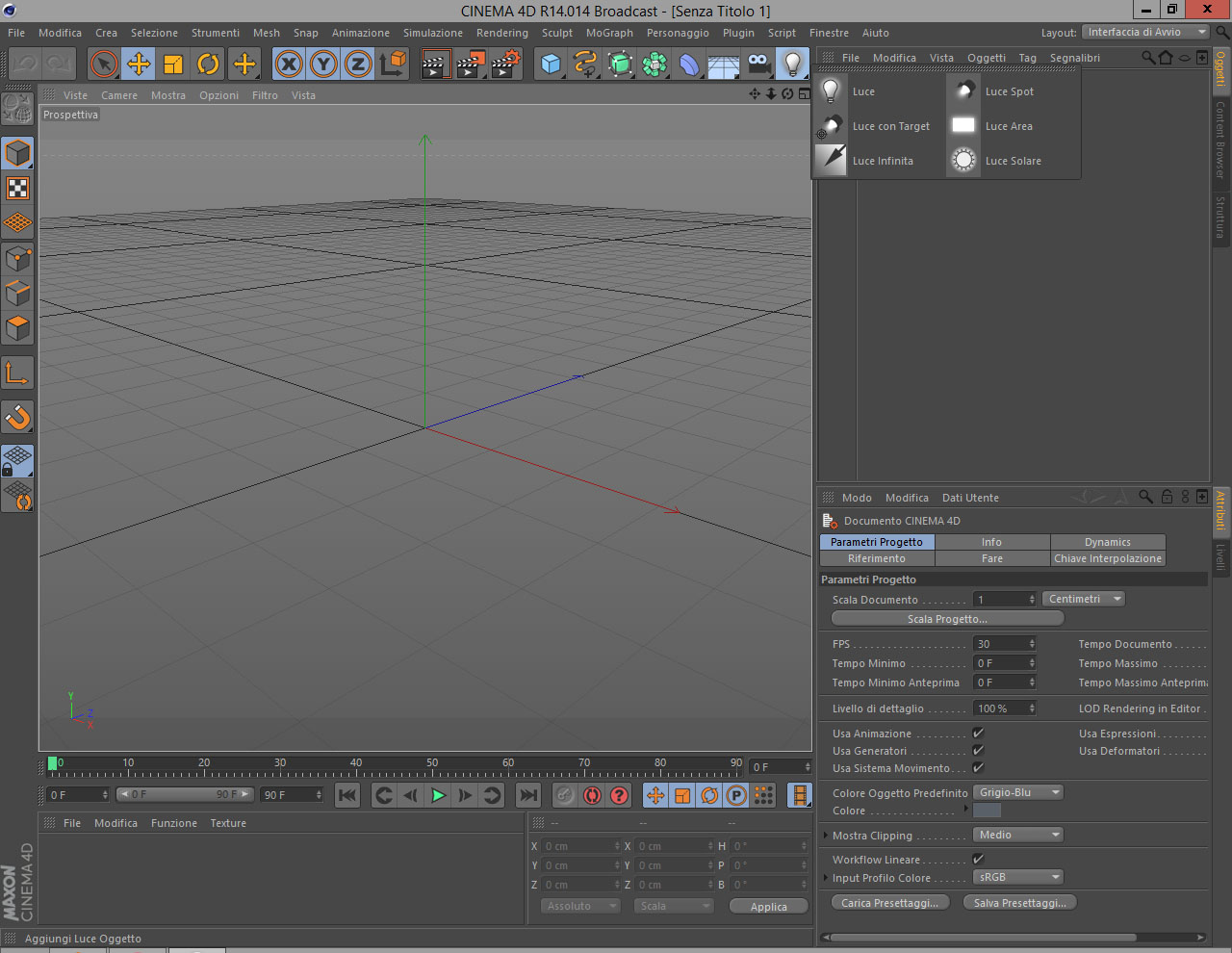Click the FPS input field

1005,644
